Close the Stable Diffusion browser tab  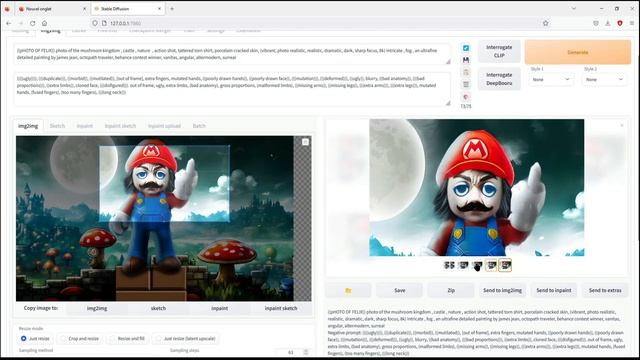tap(160, 9)
